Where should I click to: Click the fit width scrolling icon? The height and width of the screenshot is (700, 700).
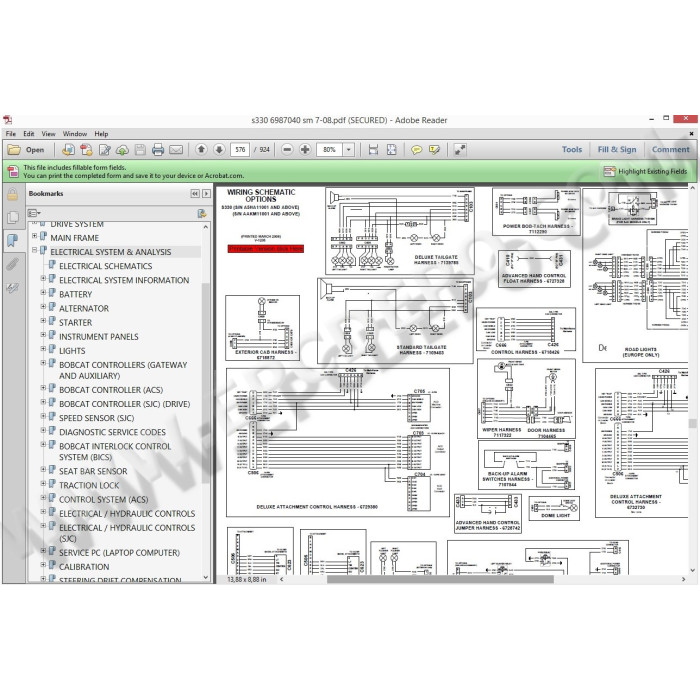coord(373,150)
